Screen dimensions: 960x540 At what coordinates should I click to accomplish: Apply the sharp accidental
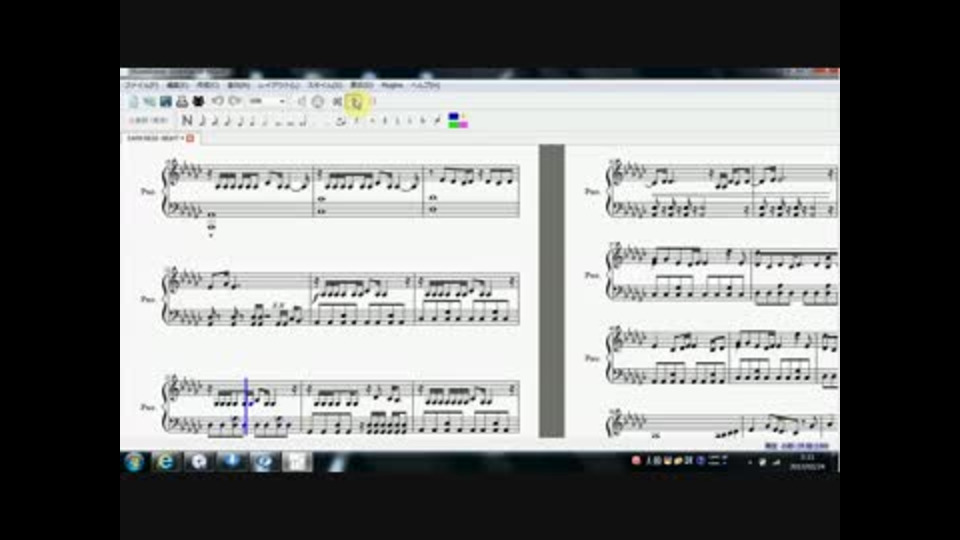[384, 121]
